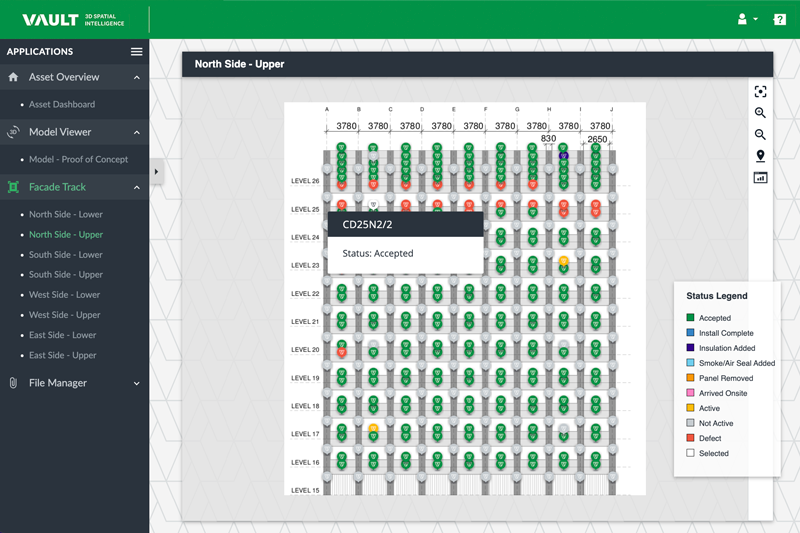Click the Facade Track icon
The width and height of the screenshot is (800, 533).
[x=13, y=187]
